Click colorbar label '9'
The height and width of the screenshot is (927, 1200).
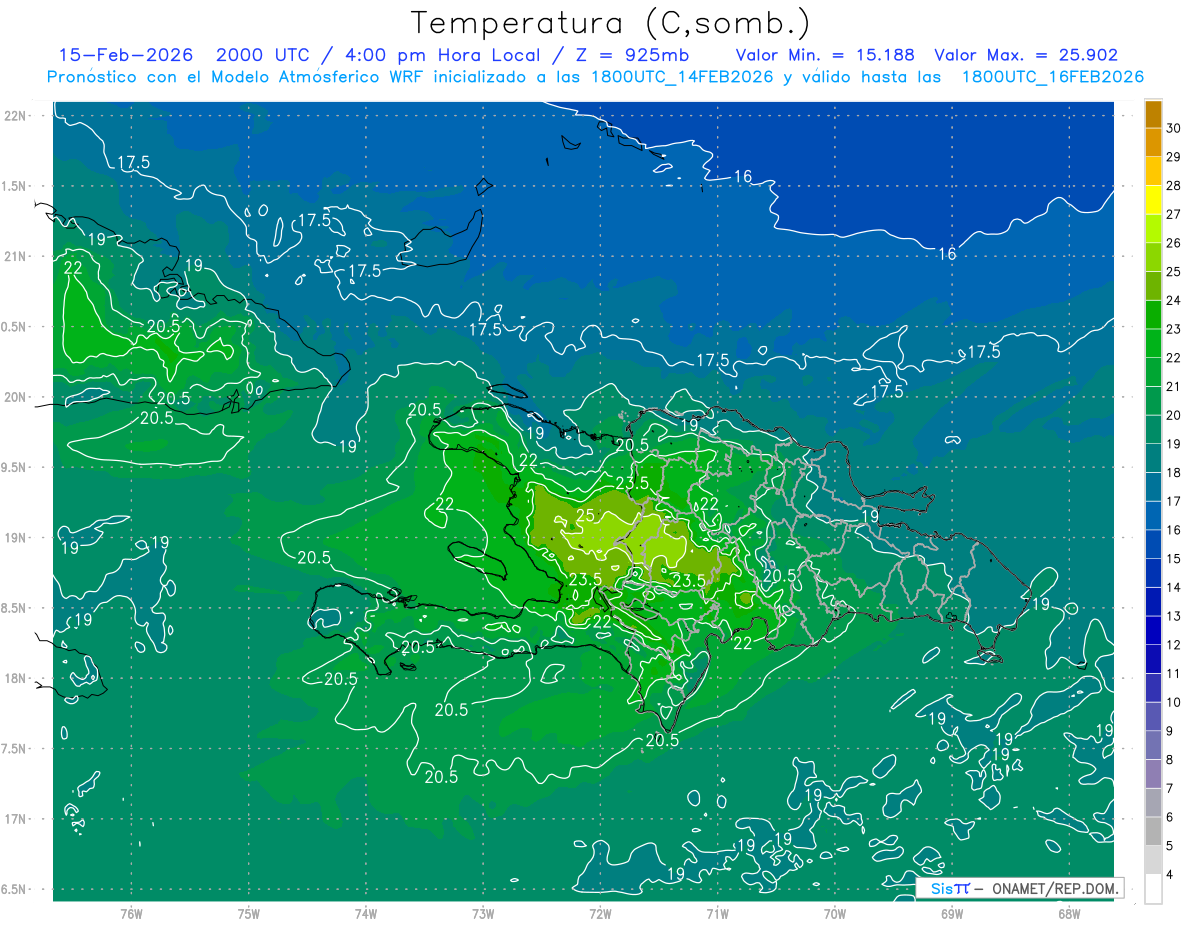point(1170,731)
